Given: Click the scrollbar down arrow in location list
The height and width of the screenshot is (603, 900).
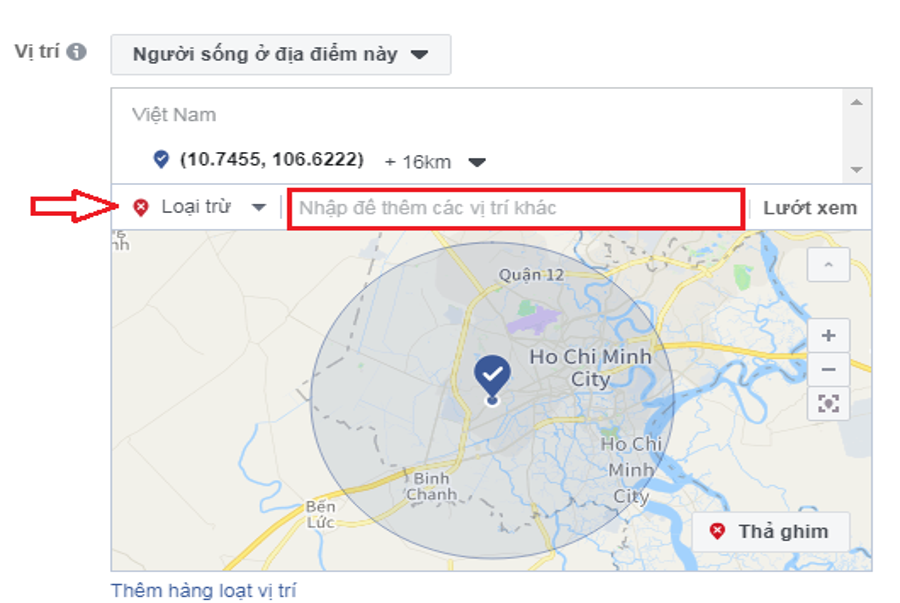Looking at the screenshot, I should point(857,169).
